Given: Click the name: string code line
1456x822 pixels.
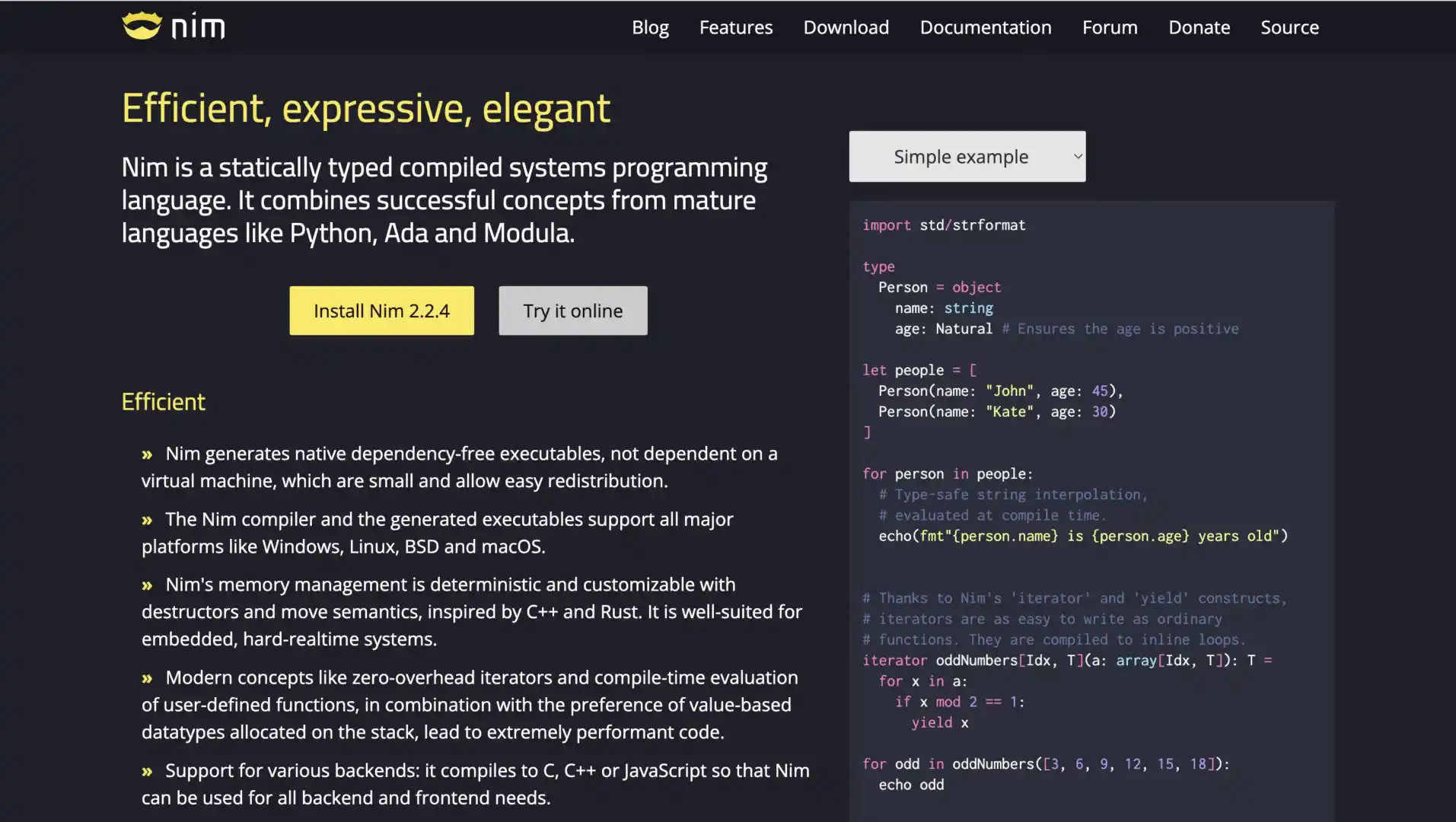Looking at the screenshot, I should tap(944, 308).
